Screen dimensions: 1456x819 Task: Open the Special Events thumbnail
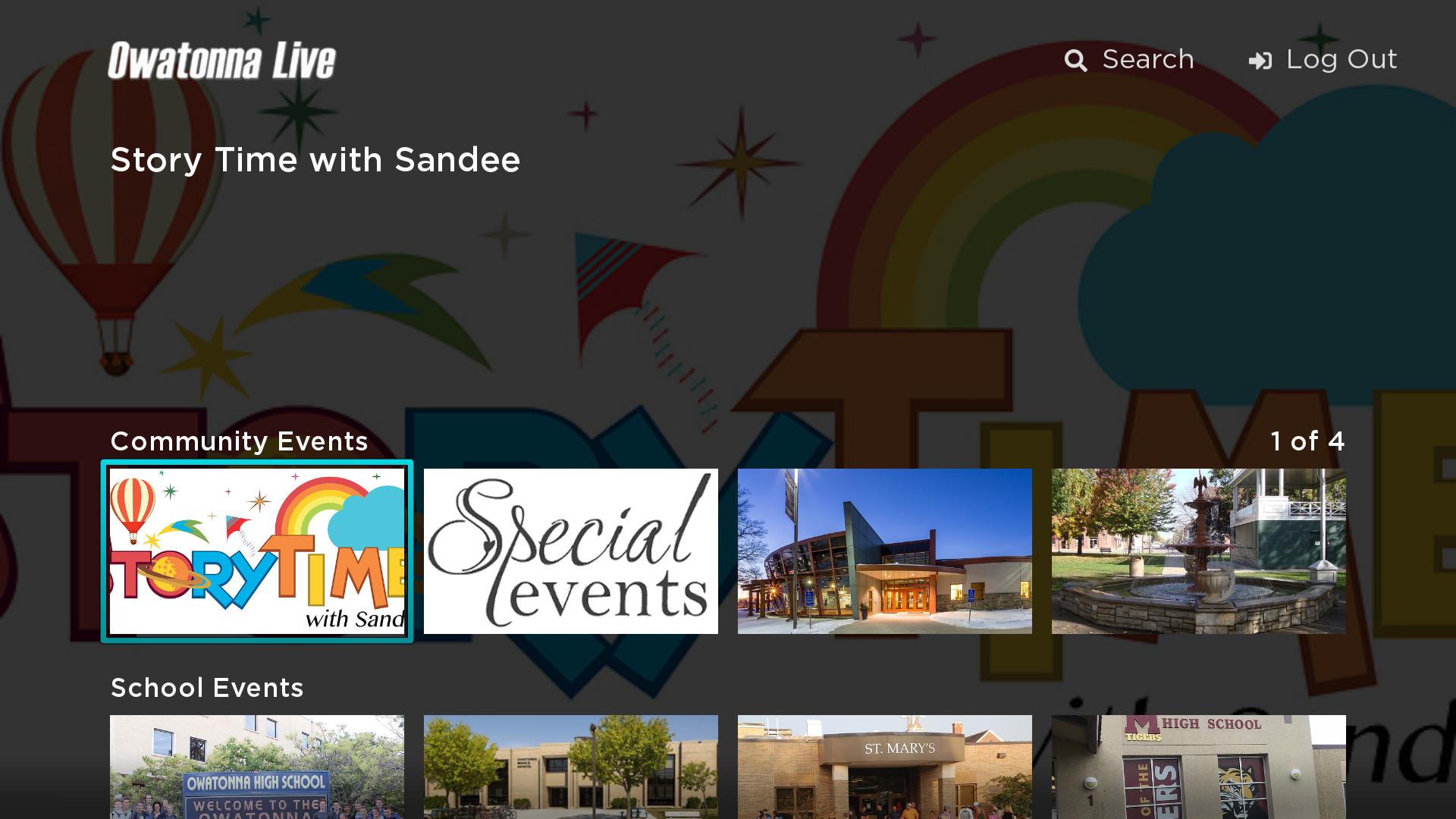click(571, 551)
